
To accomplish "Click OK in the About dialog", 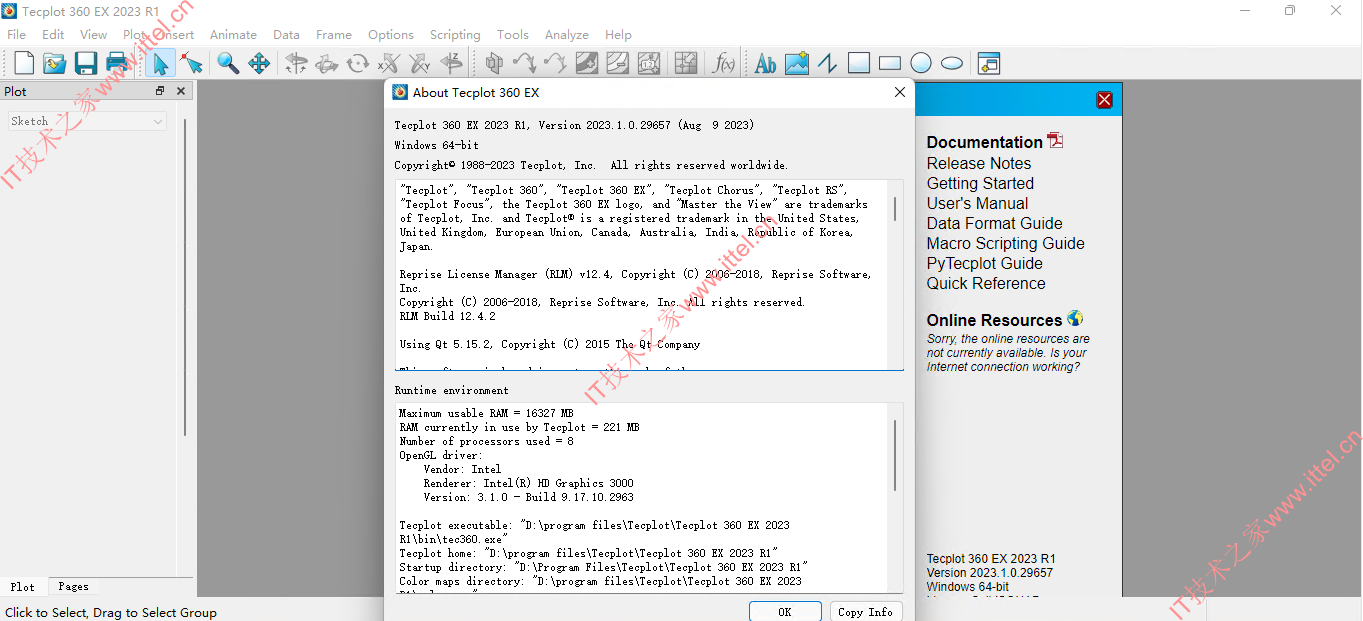I will pyautogui.click(x=785, y=612).
